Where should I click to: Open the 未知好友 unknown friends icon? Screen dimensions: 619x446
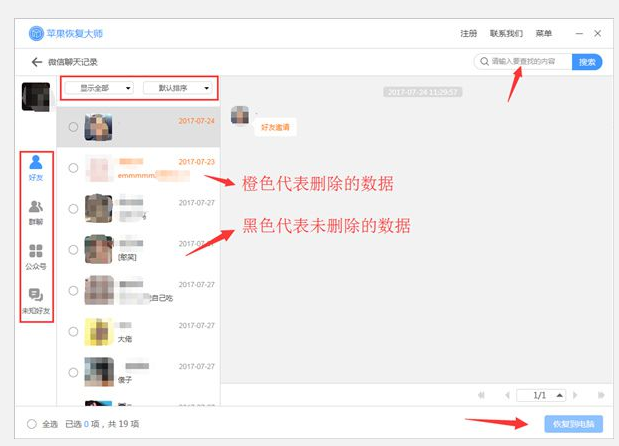[x=36, y=301]
